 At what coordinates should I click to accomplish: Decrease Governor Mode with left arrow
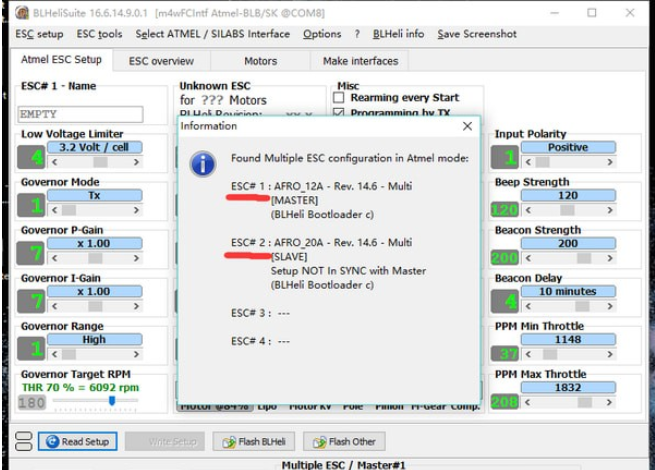click(54, 210)
